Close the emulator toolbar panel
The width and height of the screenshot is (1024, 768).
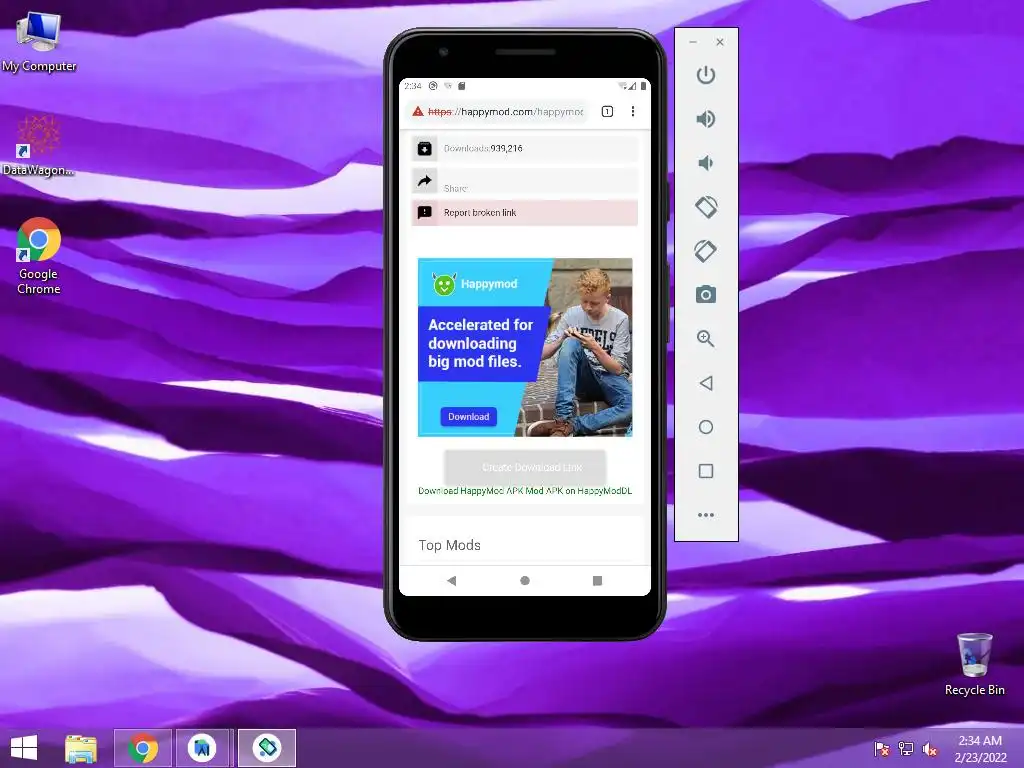[x=720, y=42]
